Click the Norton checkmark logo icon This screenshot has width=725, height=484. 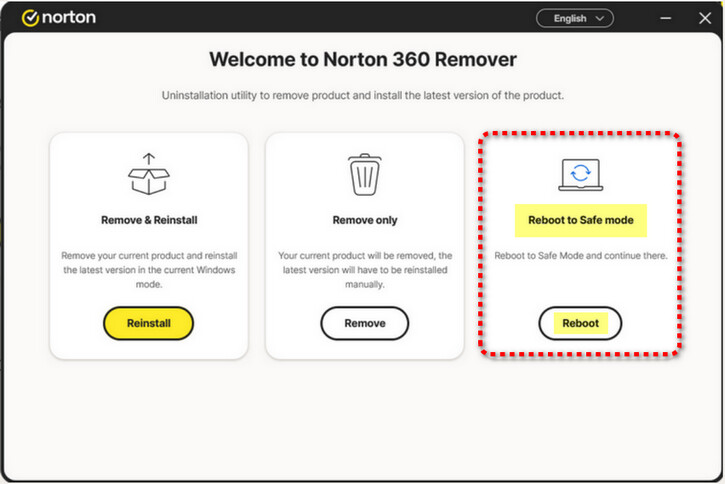[30, 18]
